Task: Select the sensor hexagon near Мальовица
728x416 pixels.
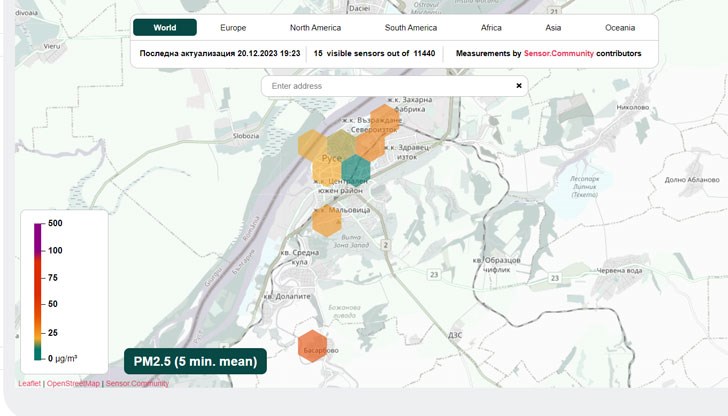Action: click(x=327, y=220)
